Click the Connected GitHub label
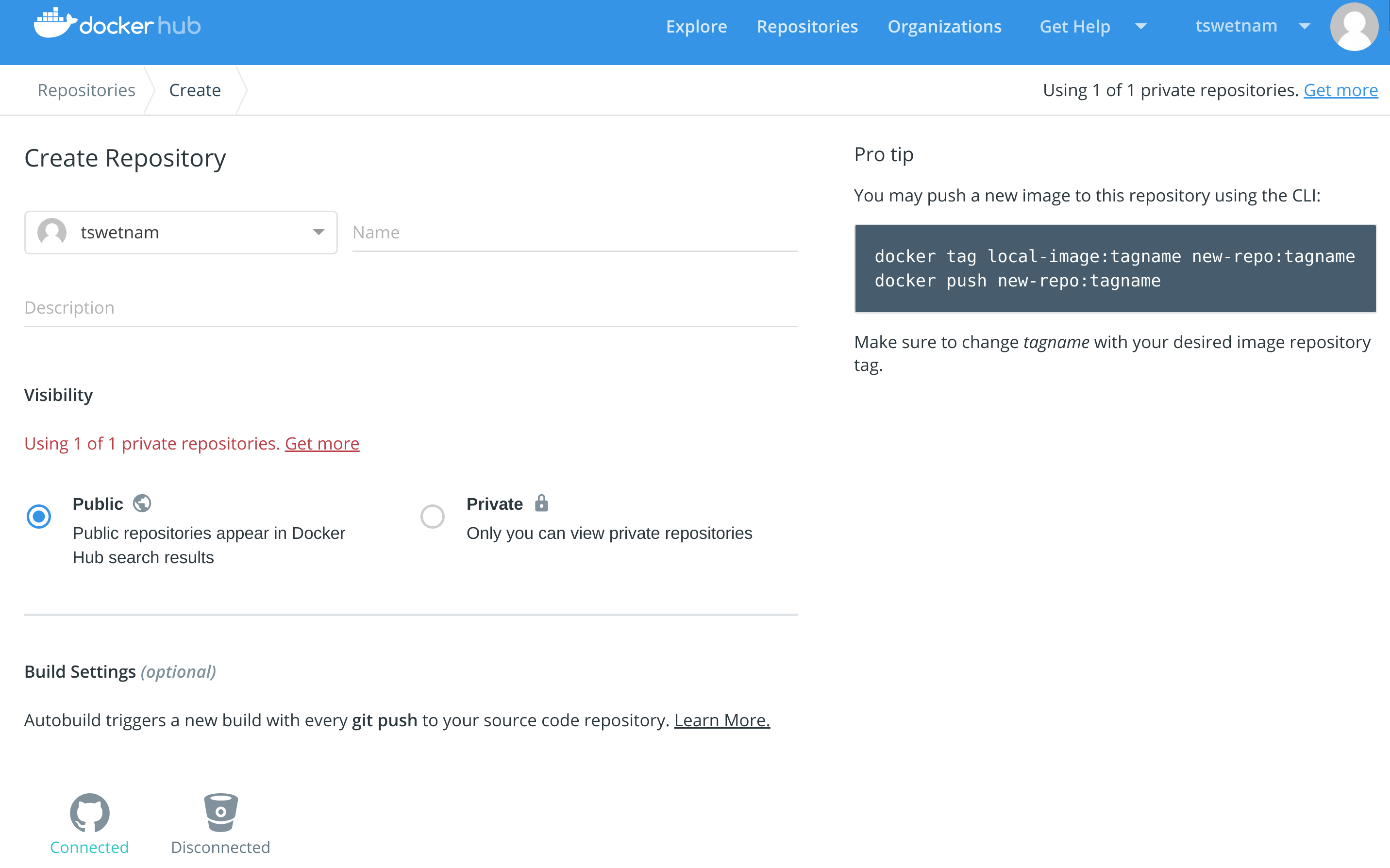 [x=89, y=847]
